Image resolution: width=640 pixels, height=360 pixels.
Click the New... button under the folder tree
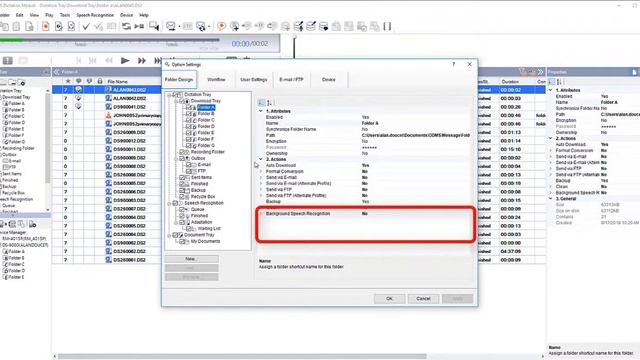pos(191,259)
